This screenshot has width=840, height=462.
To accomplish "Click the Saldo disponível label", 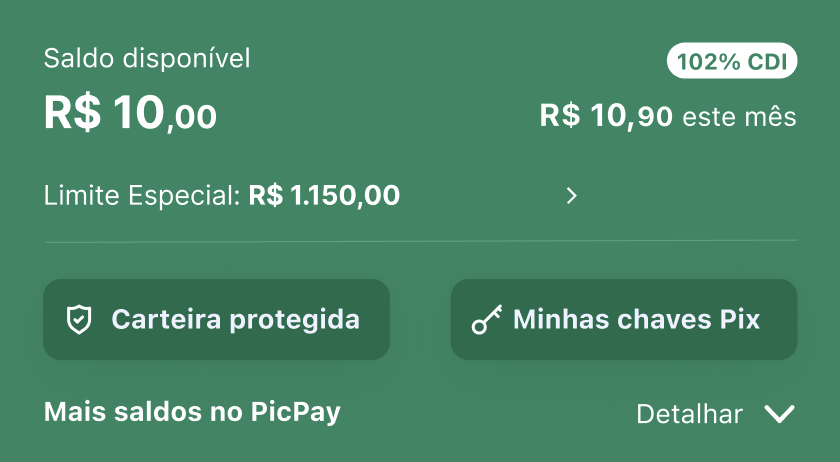I will pos(147,59).
